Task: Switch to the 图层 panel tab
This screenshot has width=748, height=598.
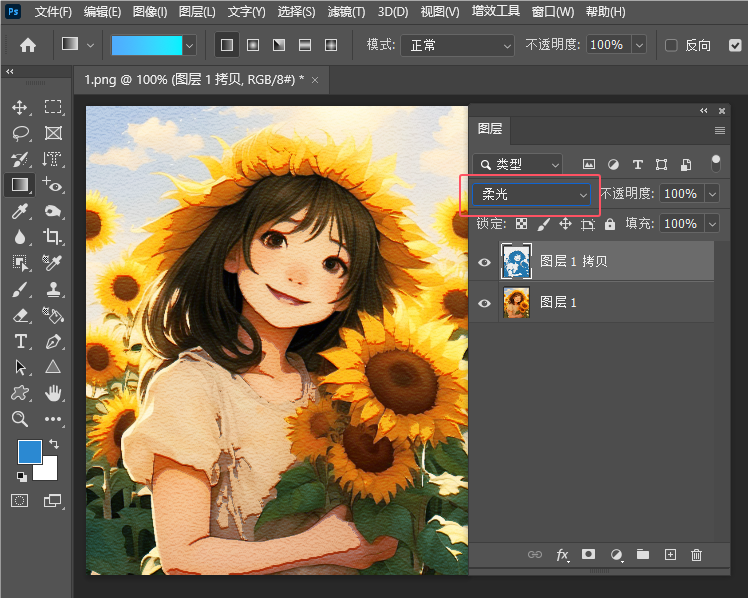Action: 490,129
